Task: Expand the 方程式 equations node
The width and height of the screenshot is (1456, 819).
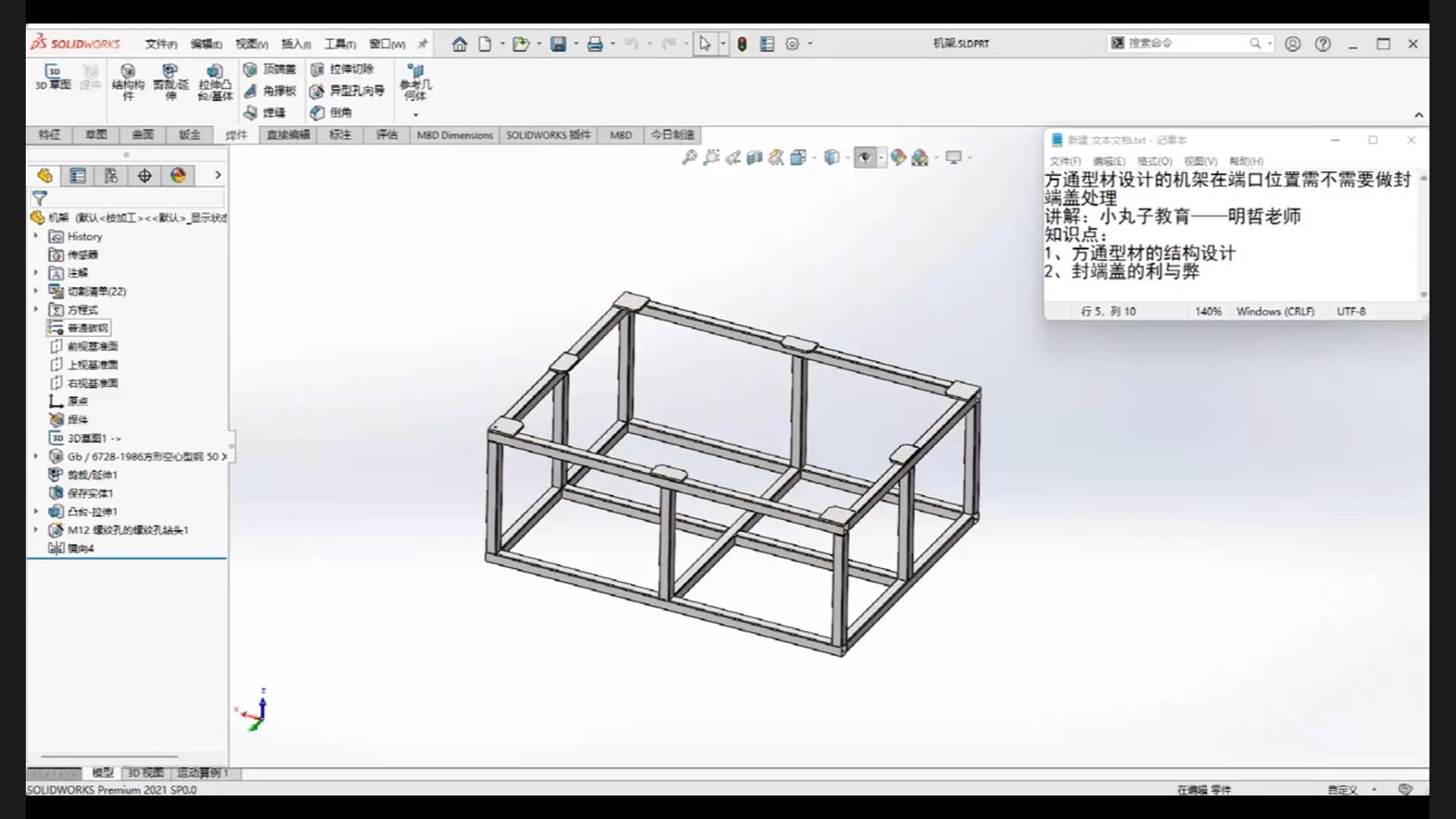Action: [36, 309]
